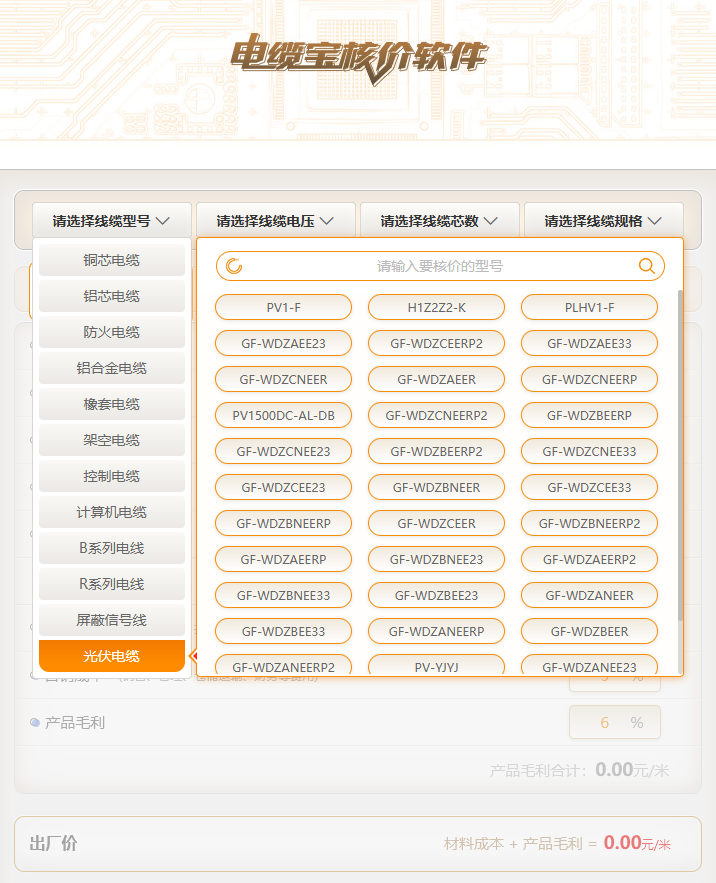This screenshot has height=883, width=716.
Task: Click the PV1-F model button
Action: [283, 307]
